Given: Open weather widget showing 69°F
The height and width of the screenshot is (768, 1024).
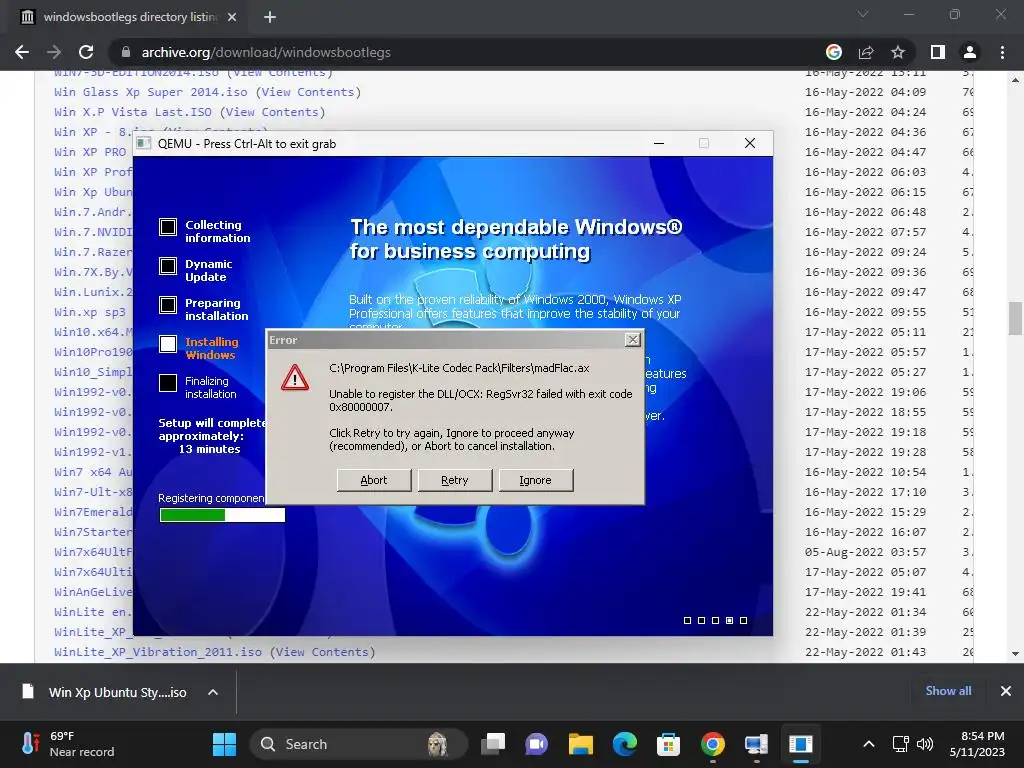Looking at the screenshot, I should pyautogui.click(x=69, y=744).
